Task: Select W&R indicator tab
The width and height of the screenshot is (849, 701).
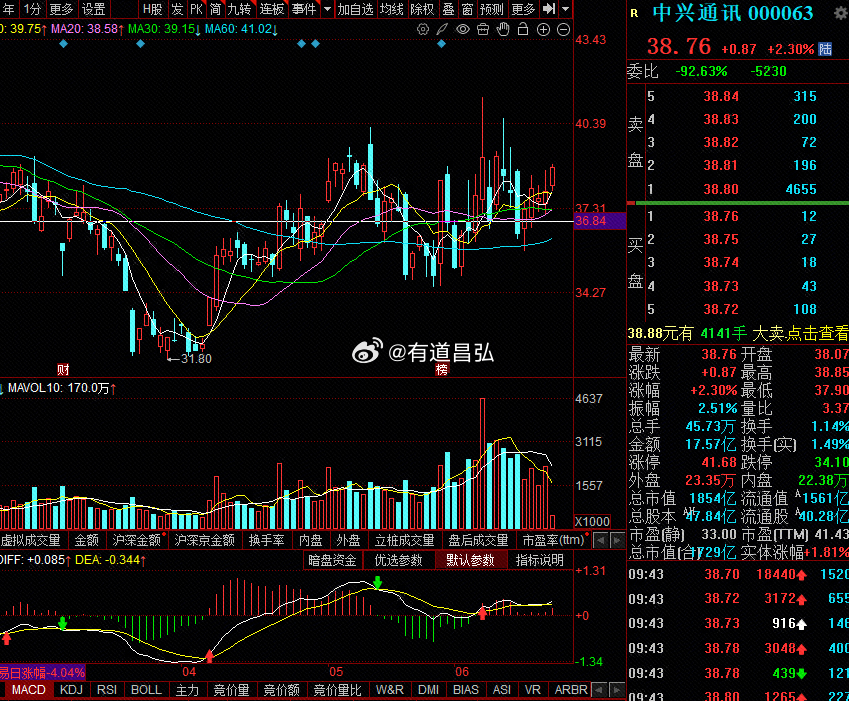Action: pyautogui.click(x=390, y=690)
